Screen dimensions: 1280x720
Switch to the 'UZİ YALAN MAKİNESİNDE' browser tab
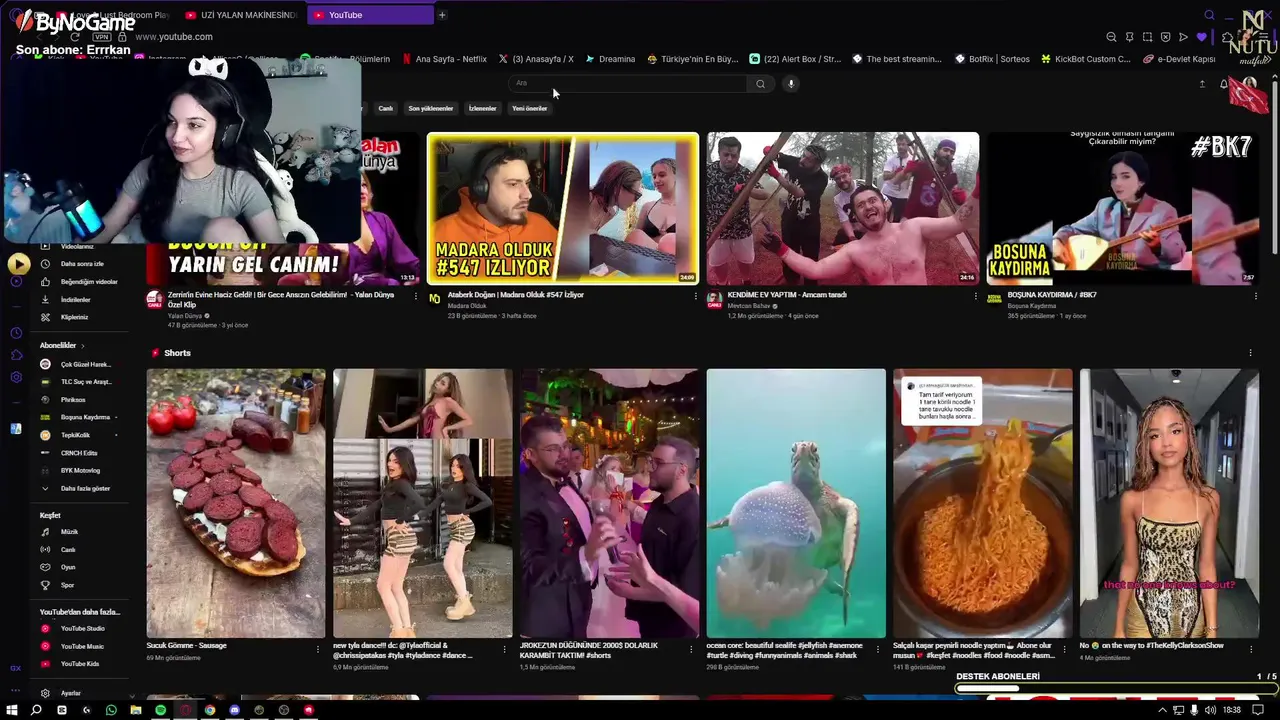click(x=241, y=15)
